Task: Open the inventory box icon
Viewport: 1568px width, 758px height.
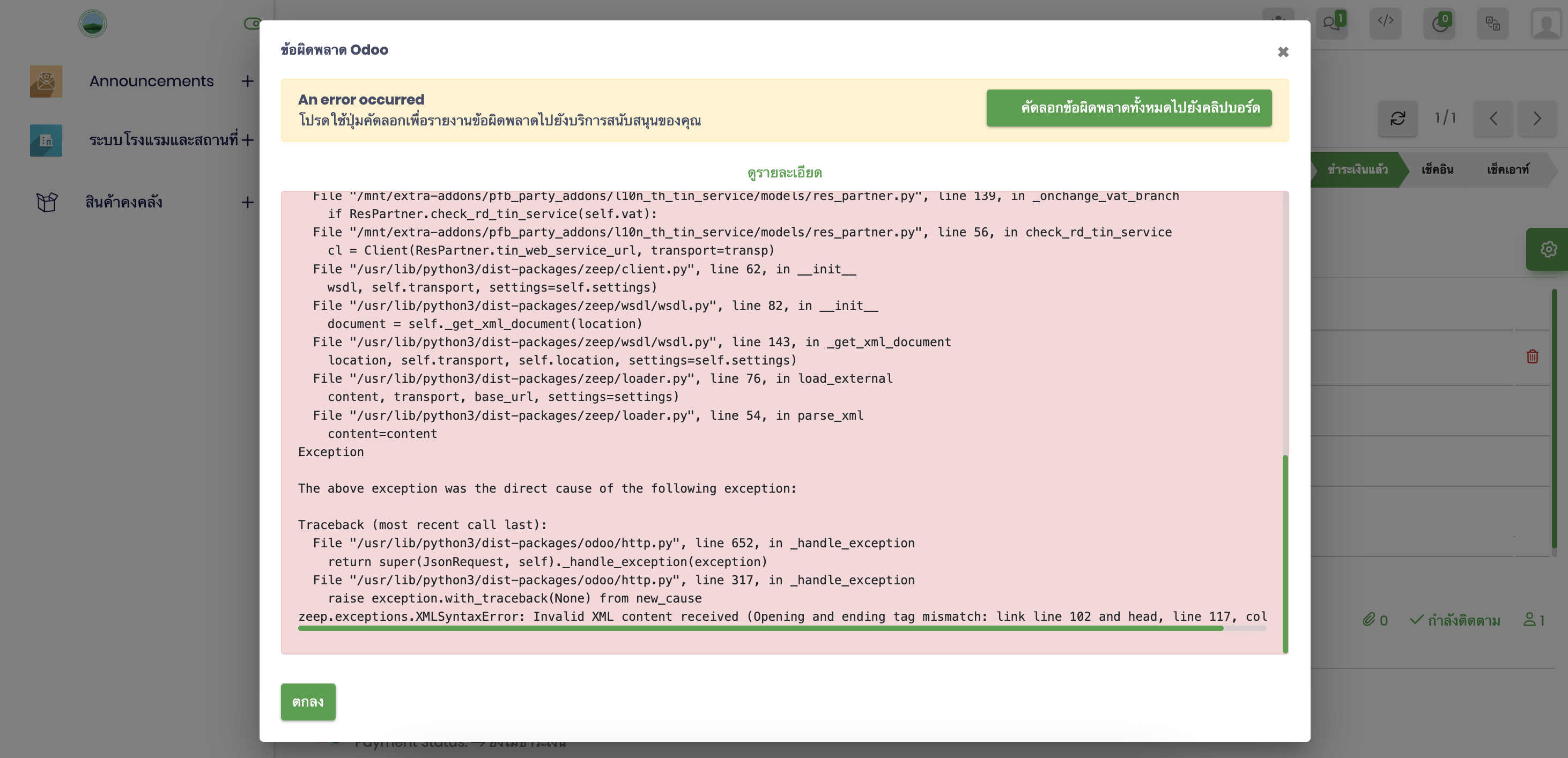Action: pos(46,202)
